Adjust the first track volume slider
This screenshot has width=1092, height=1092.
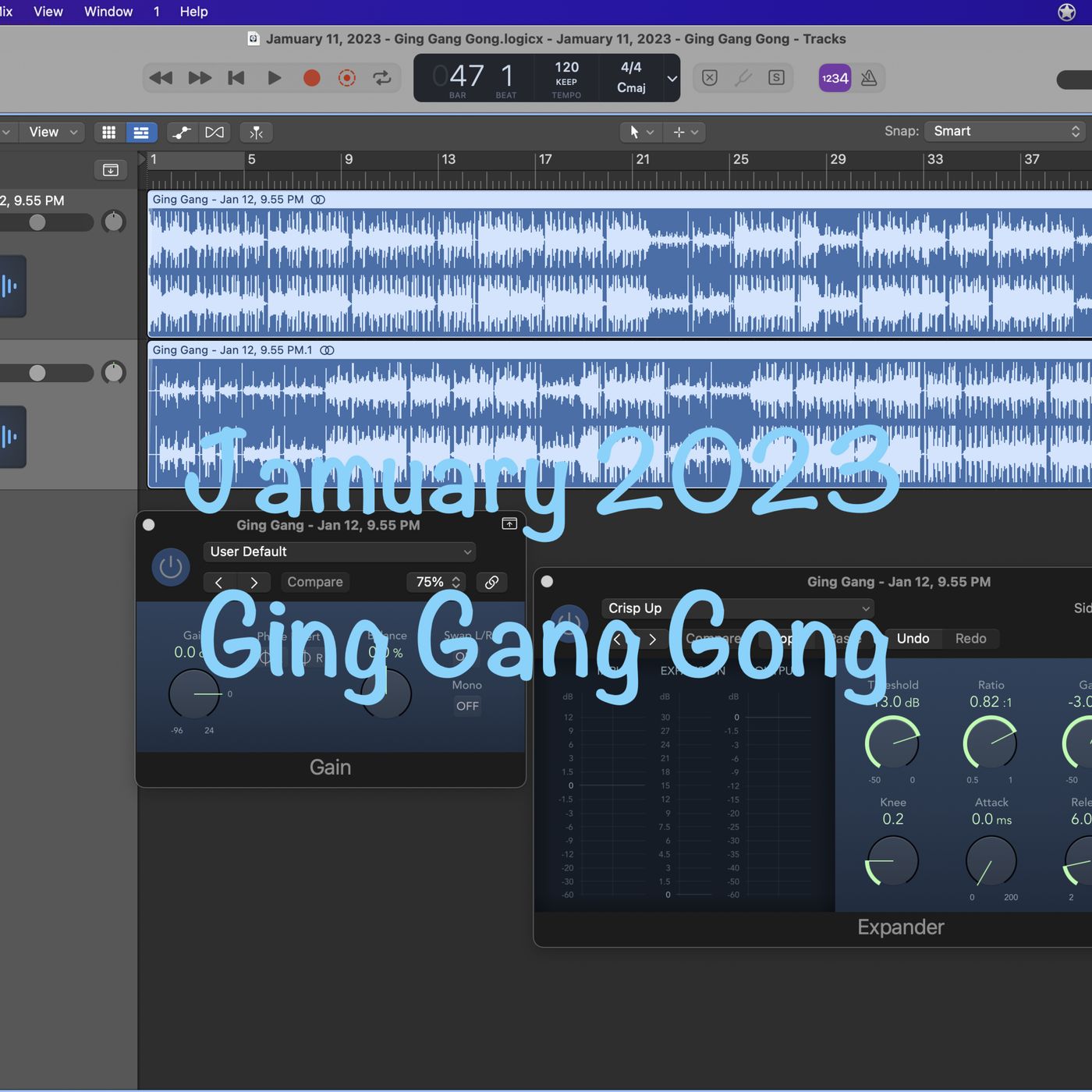click(37, 222)
